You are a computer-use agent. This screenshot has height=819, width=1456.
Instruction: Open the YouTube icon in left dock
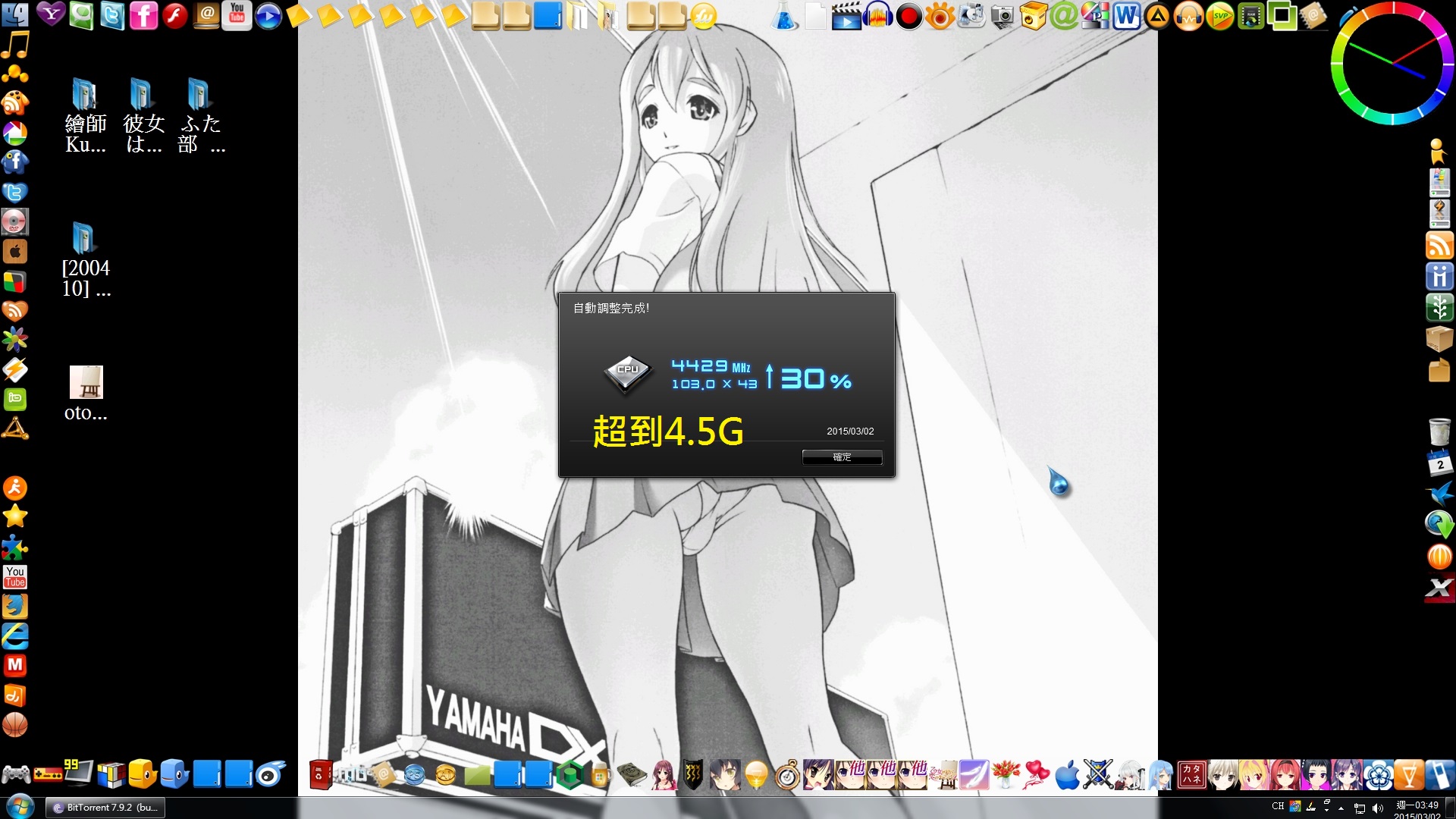click(15, 576)
